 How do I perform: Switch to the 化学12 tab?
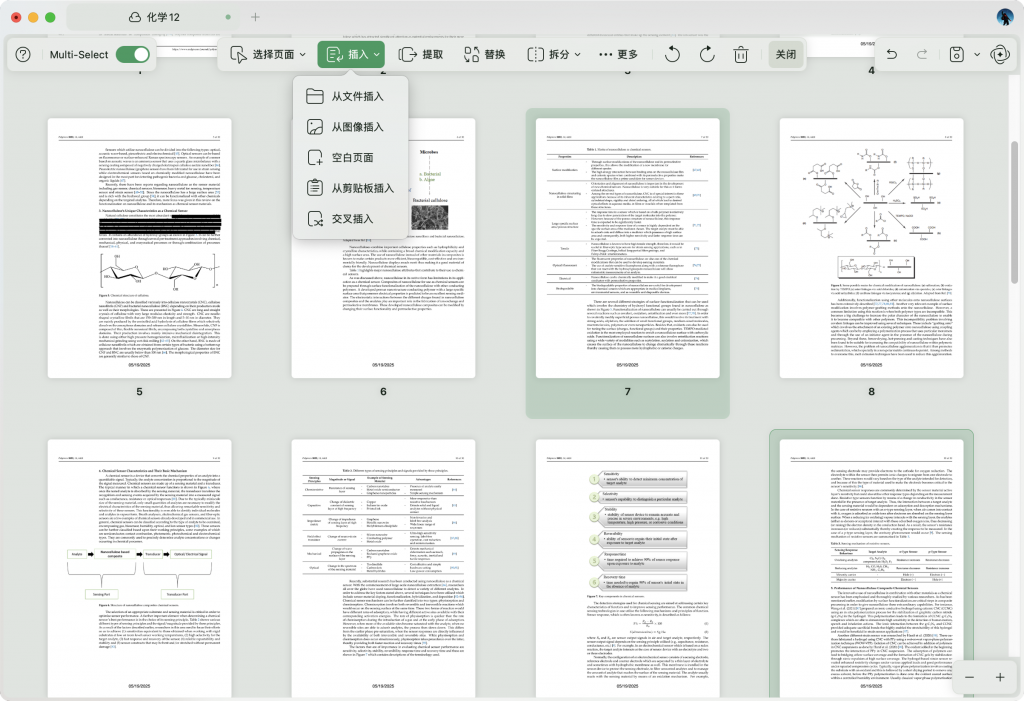(153, 17)
